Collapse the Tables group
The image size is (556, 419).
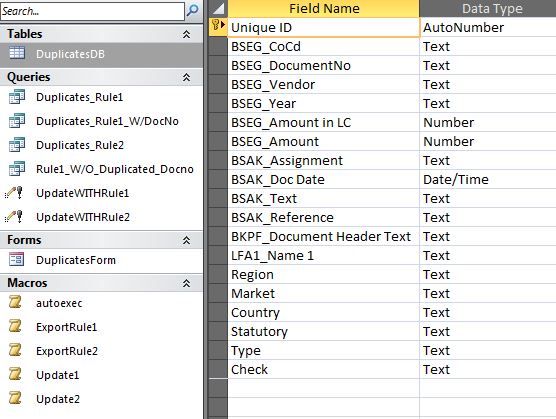187,34
